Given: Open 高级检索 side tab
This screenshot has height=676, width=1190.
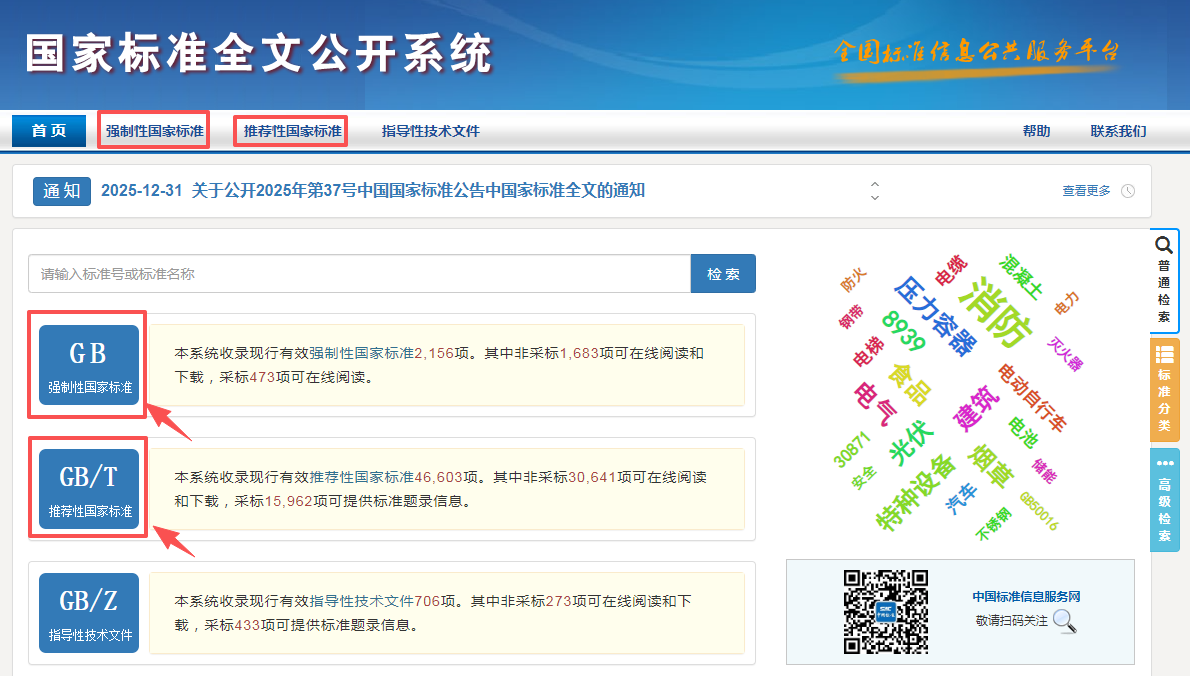Looking at the screenshot, I should pos(1164,499).
